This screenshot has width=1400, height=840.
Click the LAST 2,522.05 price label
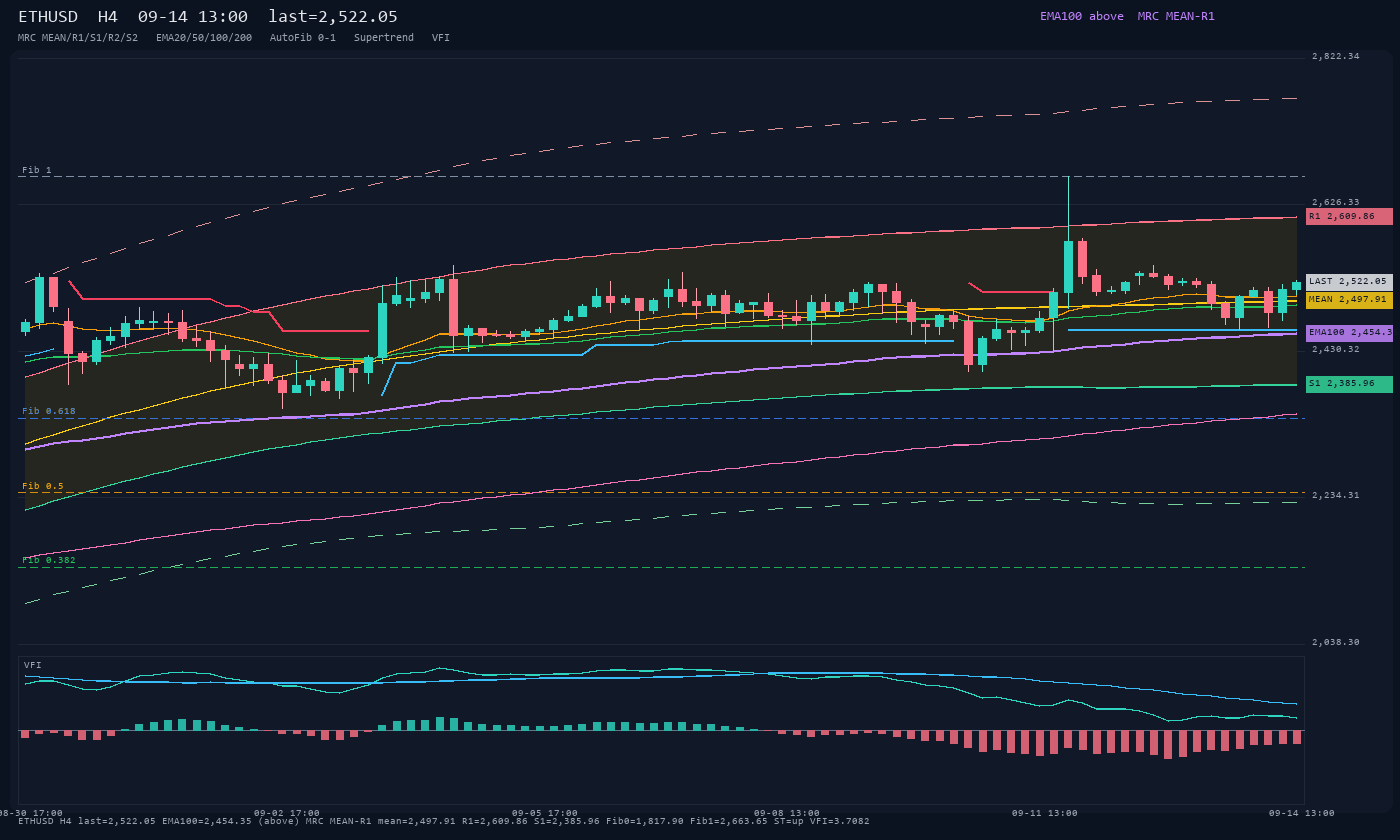[1349, 282]
